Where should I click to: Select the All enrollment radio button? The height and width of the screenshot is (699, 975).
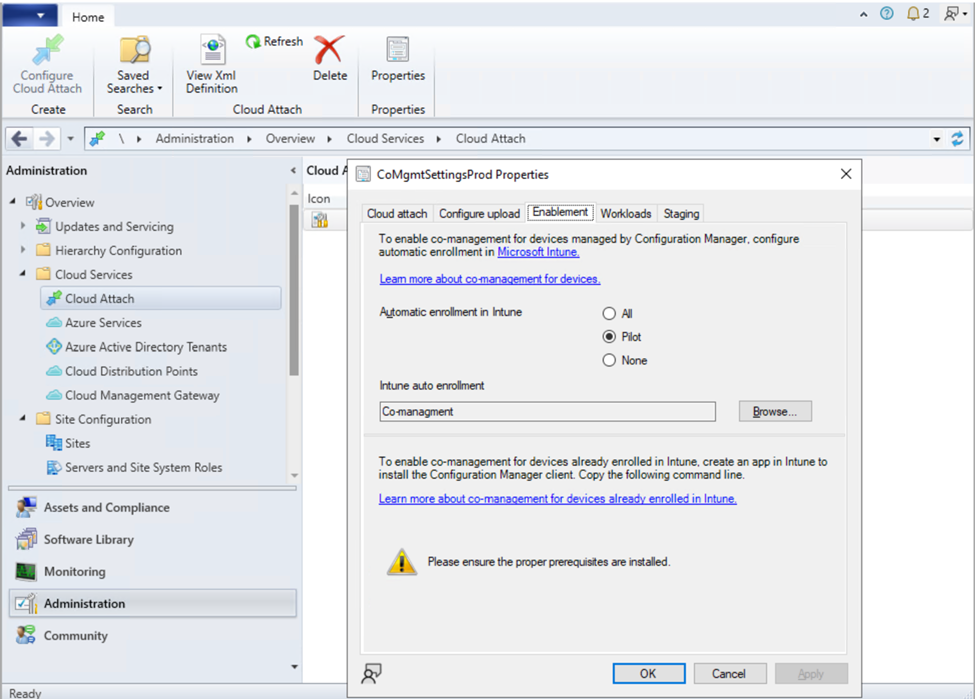[x=609, y=313]
